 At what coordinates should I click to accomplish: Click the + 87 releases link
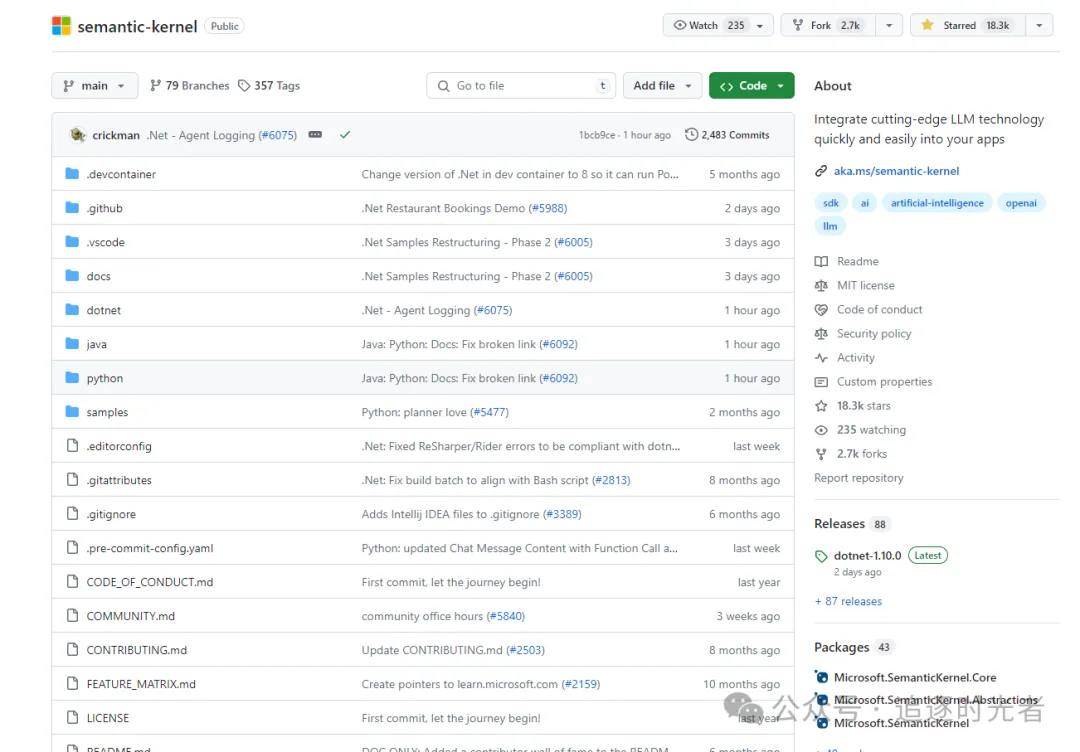pos(848,601)
